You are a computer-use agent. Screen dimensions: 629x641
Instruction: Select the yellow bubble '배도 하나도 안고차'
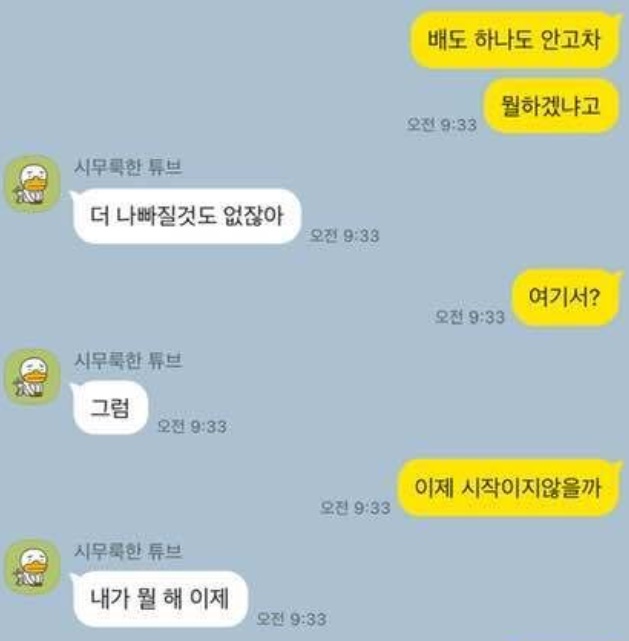515,40
